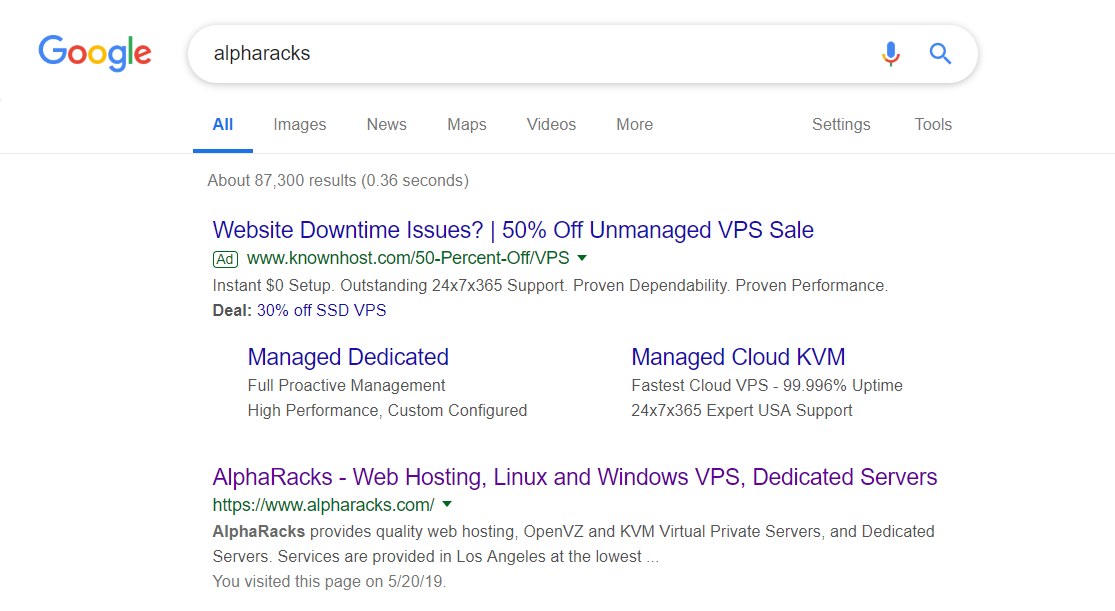The width and height of the screenshot is (1115, 611).
Task: Open the Website Downtime Issues ad link
Action: [513, 230]
